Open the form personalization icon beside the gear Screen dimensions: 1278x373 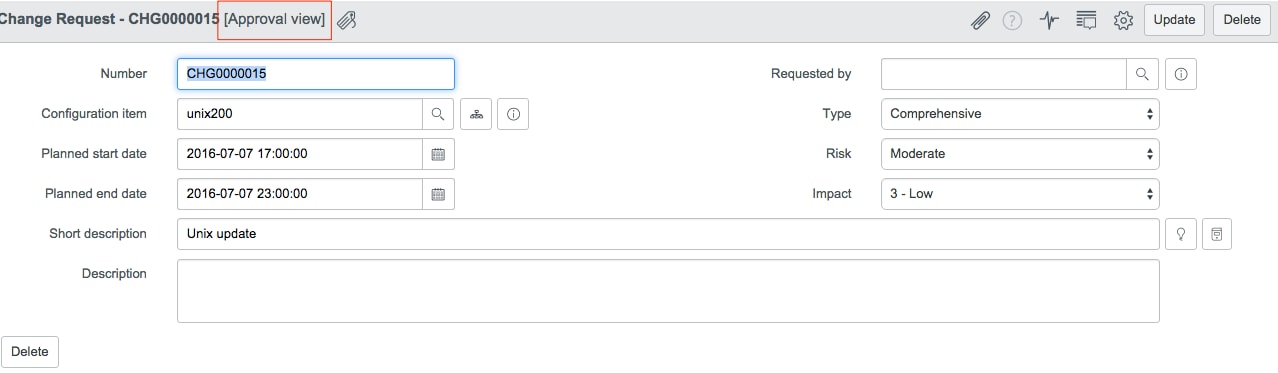tap(1086, 20)
